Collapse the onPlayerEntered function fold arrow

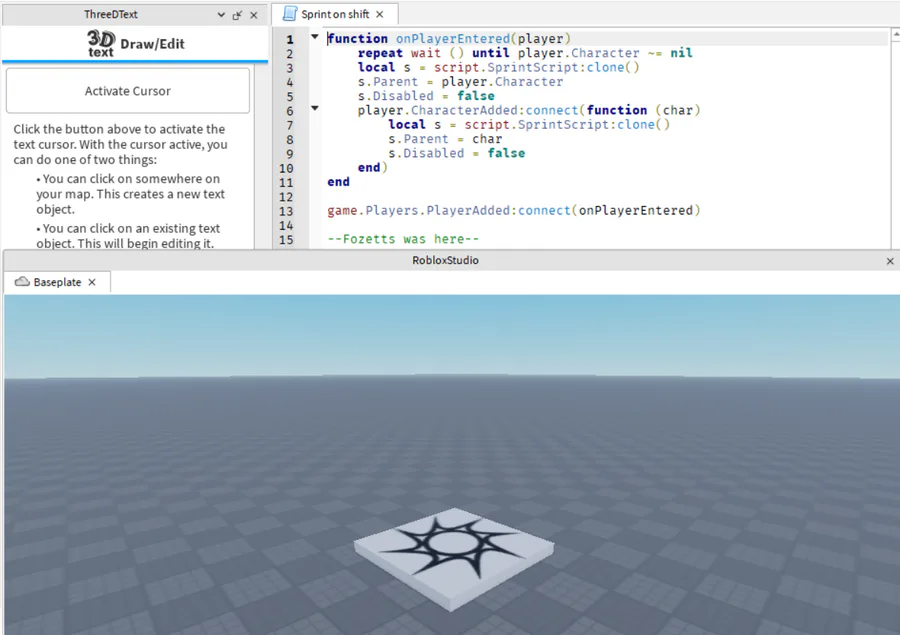[x=315, y=37]
